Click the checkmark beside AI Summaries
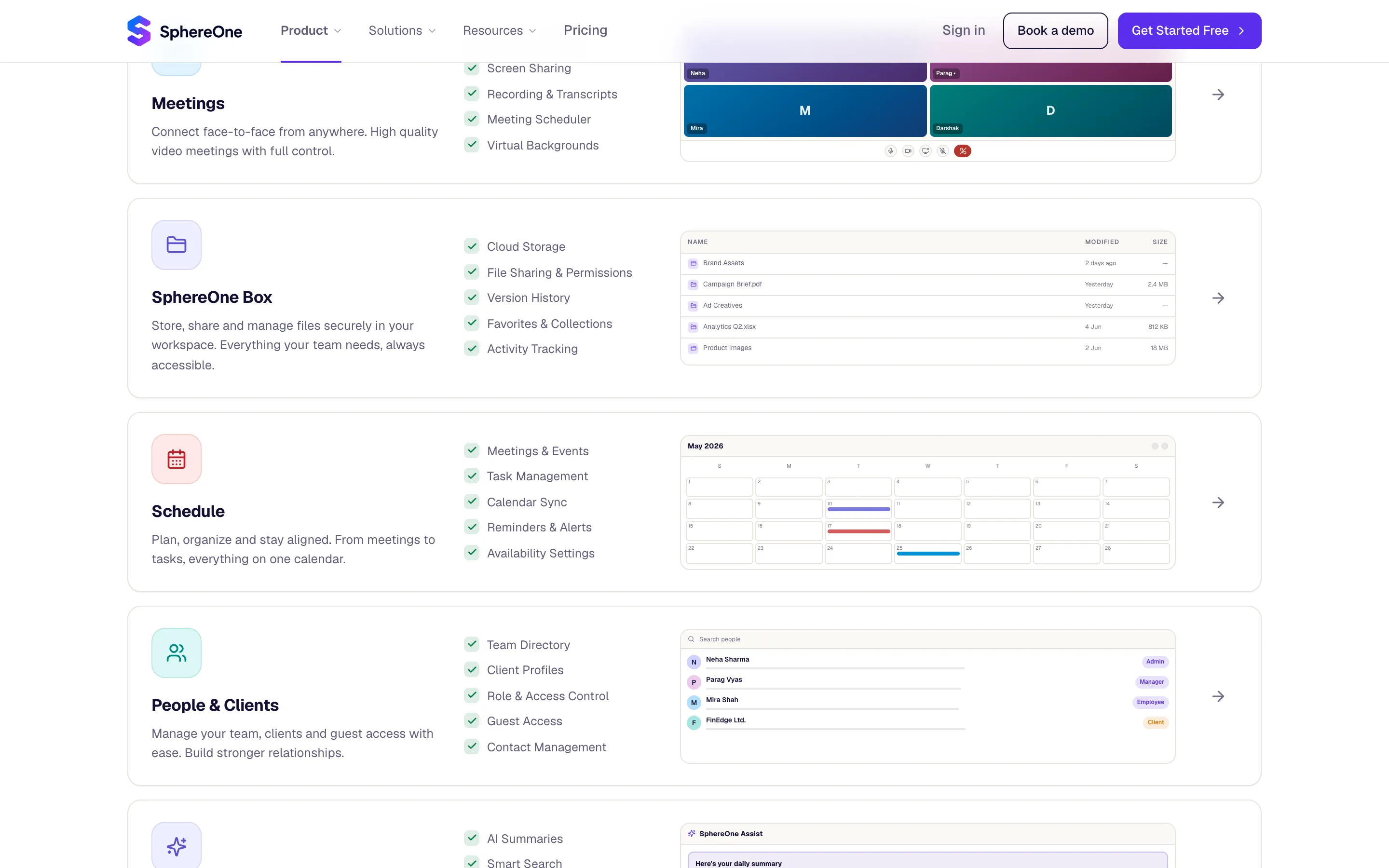The image size is (1389, 868). pos(472,838)
